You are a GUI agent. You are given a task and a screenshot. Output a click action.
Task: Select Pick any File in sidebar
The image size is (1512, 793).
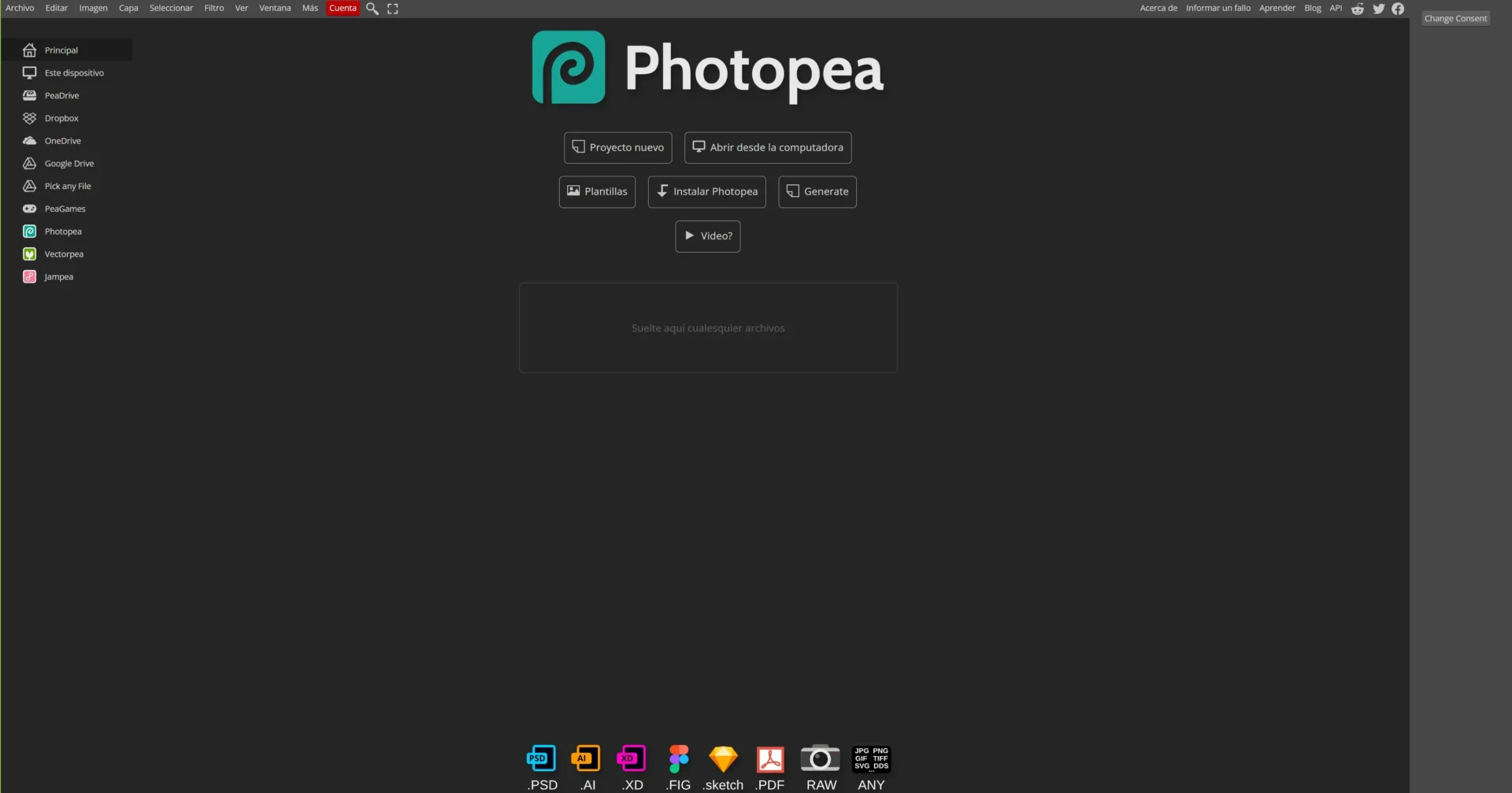(x=66, y=187)
